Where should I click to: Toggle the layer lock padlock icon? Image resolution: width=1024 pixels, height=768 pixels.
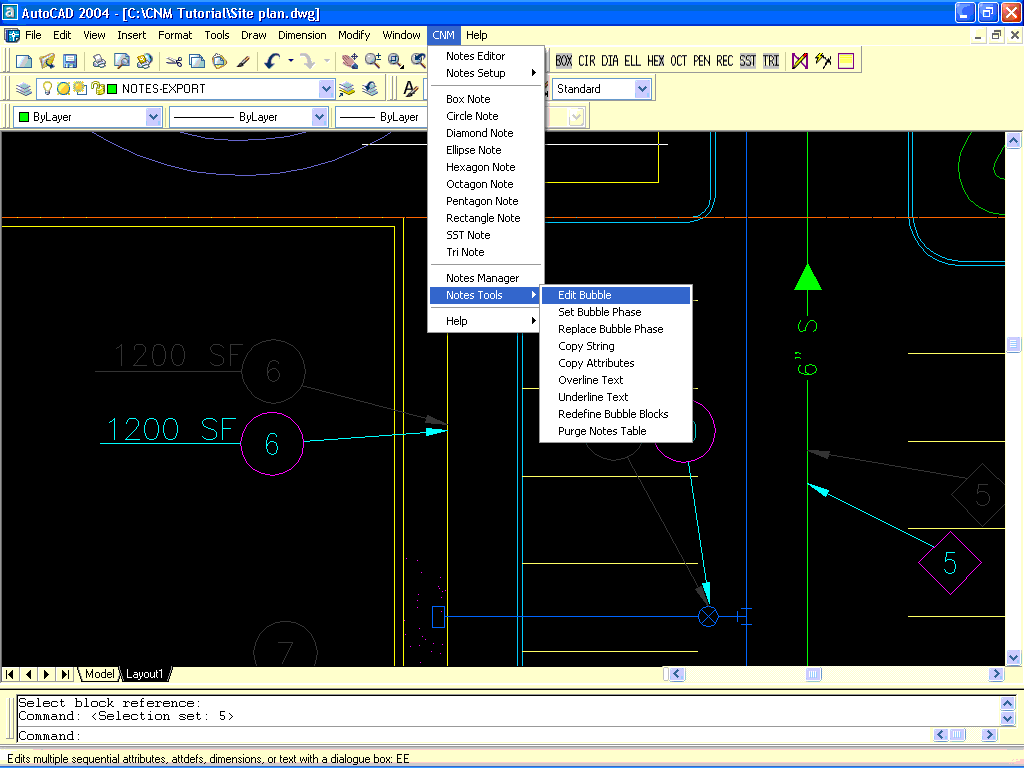tap(97, 89)
